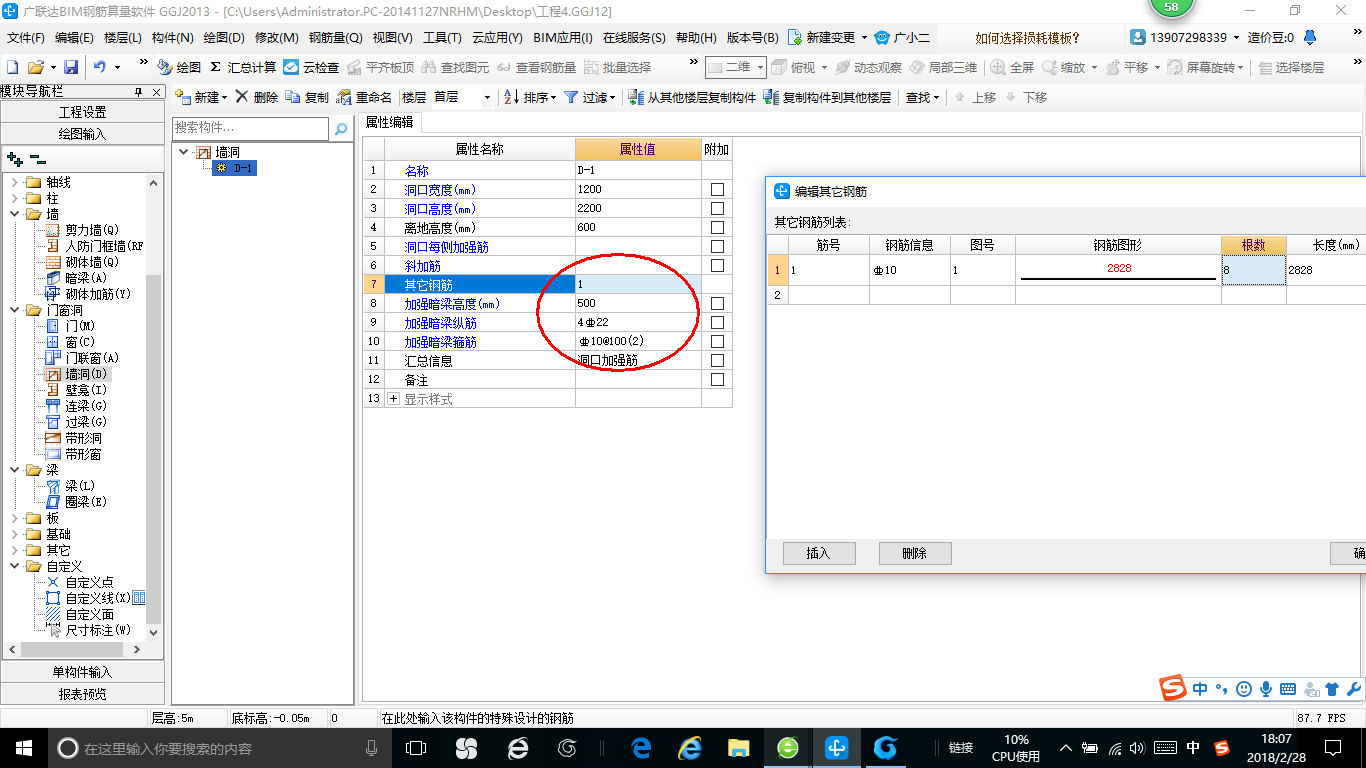Open the 报表预览 section
Screen dimensions: 1366x768
(x=82, y=693)
